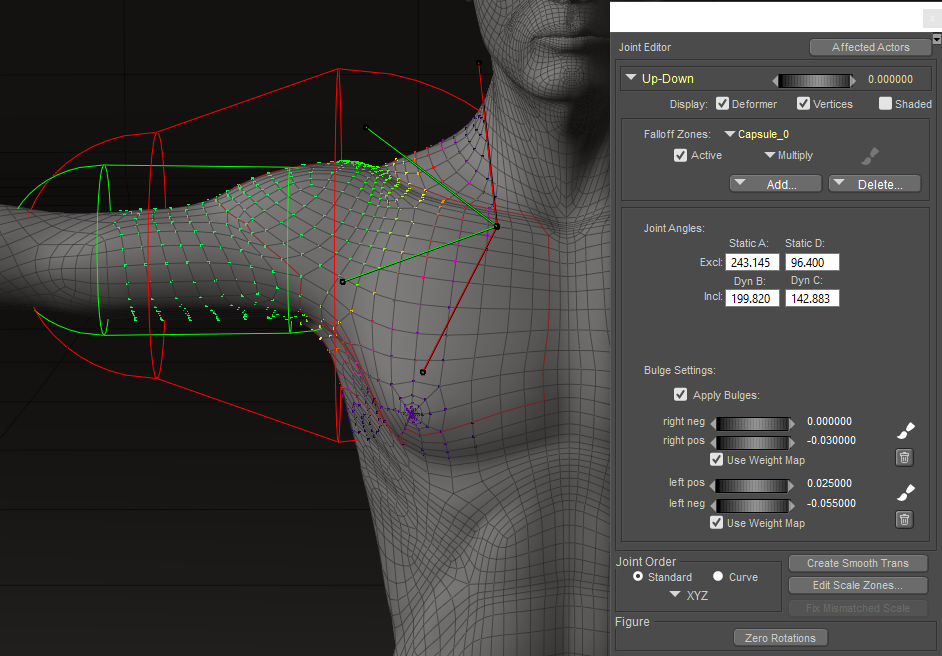Expand the Up-Down joint parameter dropdown

[x=631, y=78]
